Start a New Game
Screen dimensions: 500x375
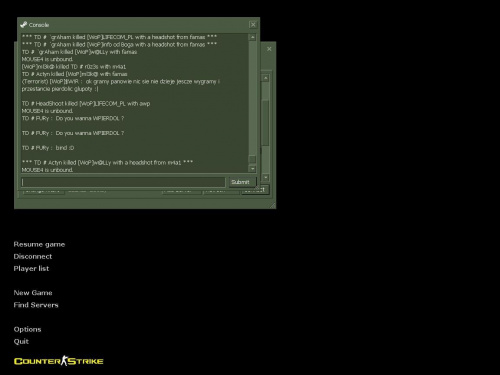point(33,293)
